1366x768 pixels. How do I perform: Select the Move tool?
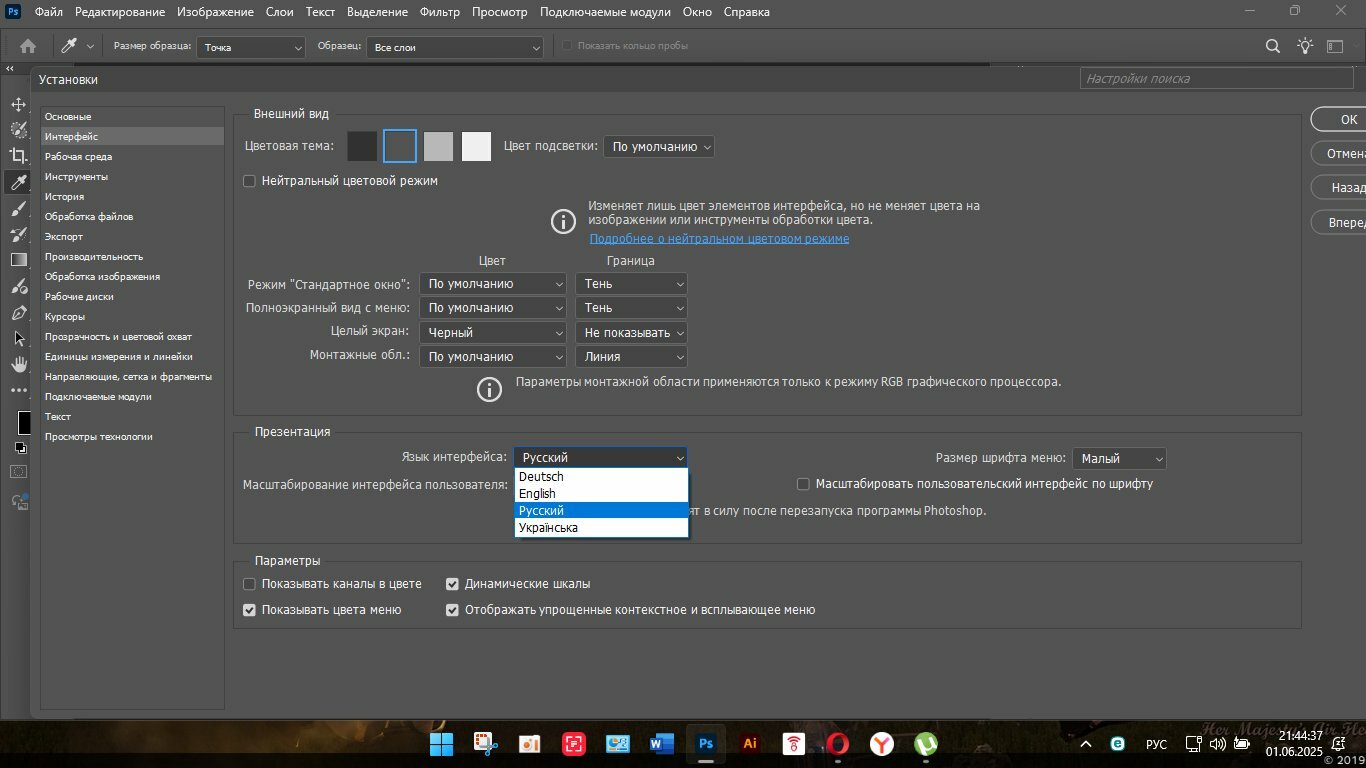click(x=18, y=104)
